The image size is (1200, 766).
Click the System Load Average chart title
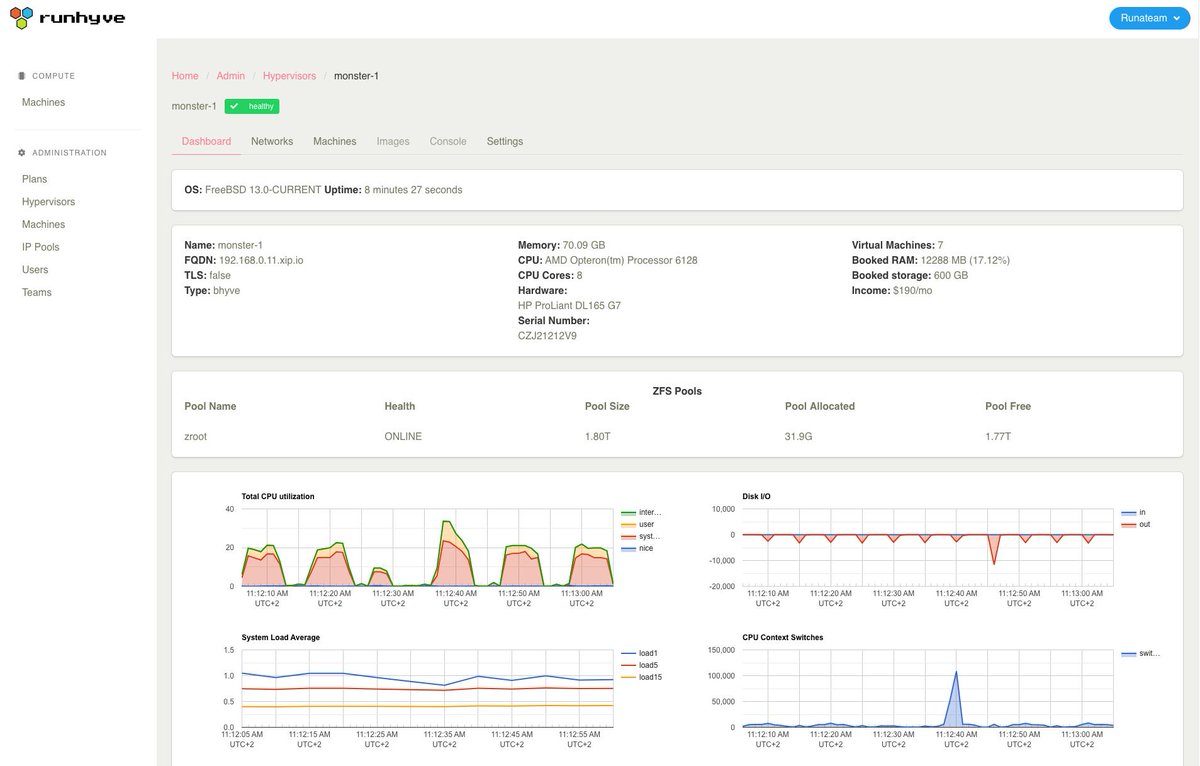pos(280,638)
